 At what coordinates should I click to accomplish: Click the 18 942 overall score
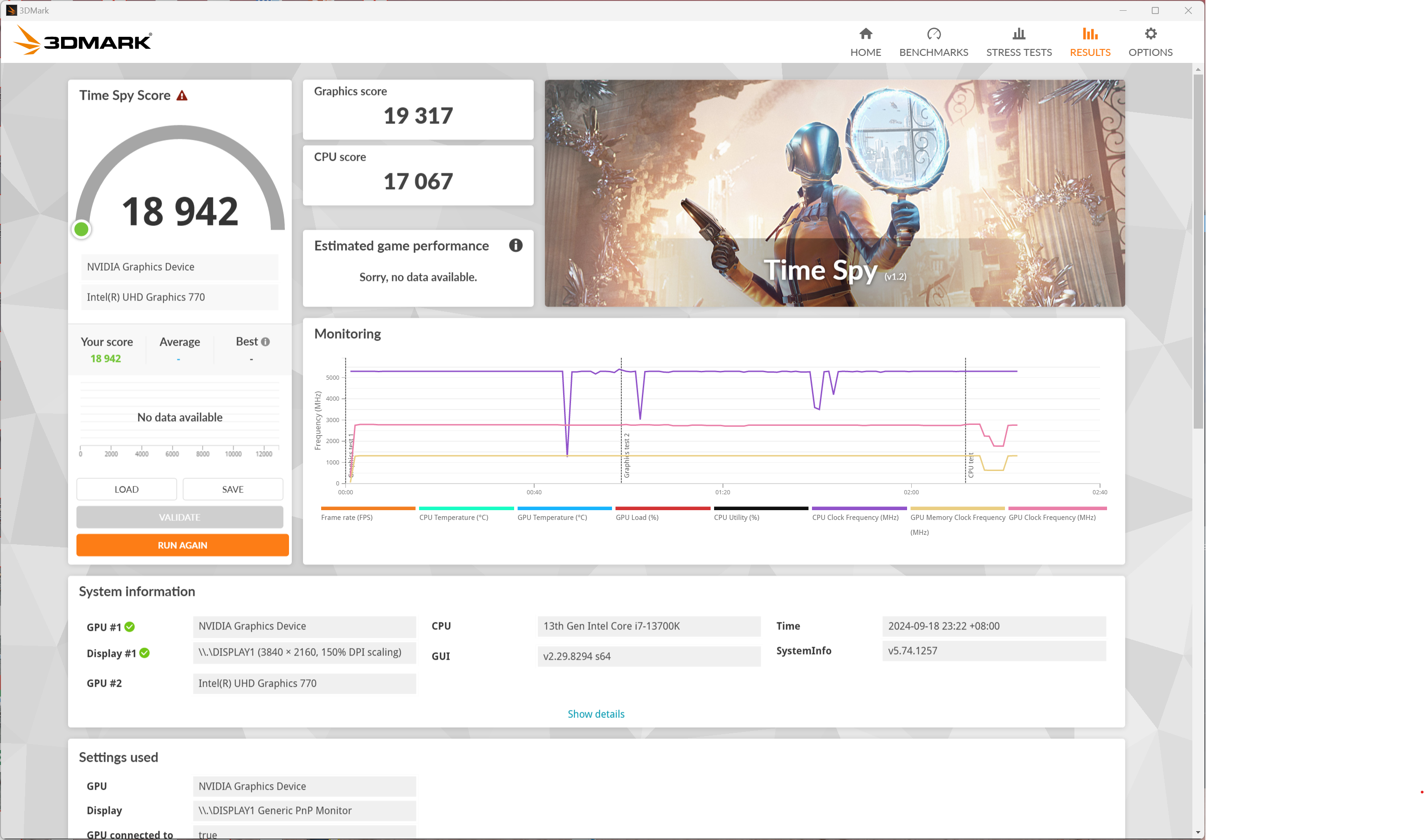point(180,211)
